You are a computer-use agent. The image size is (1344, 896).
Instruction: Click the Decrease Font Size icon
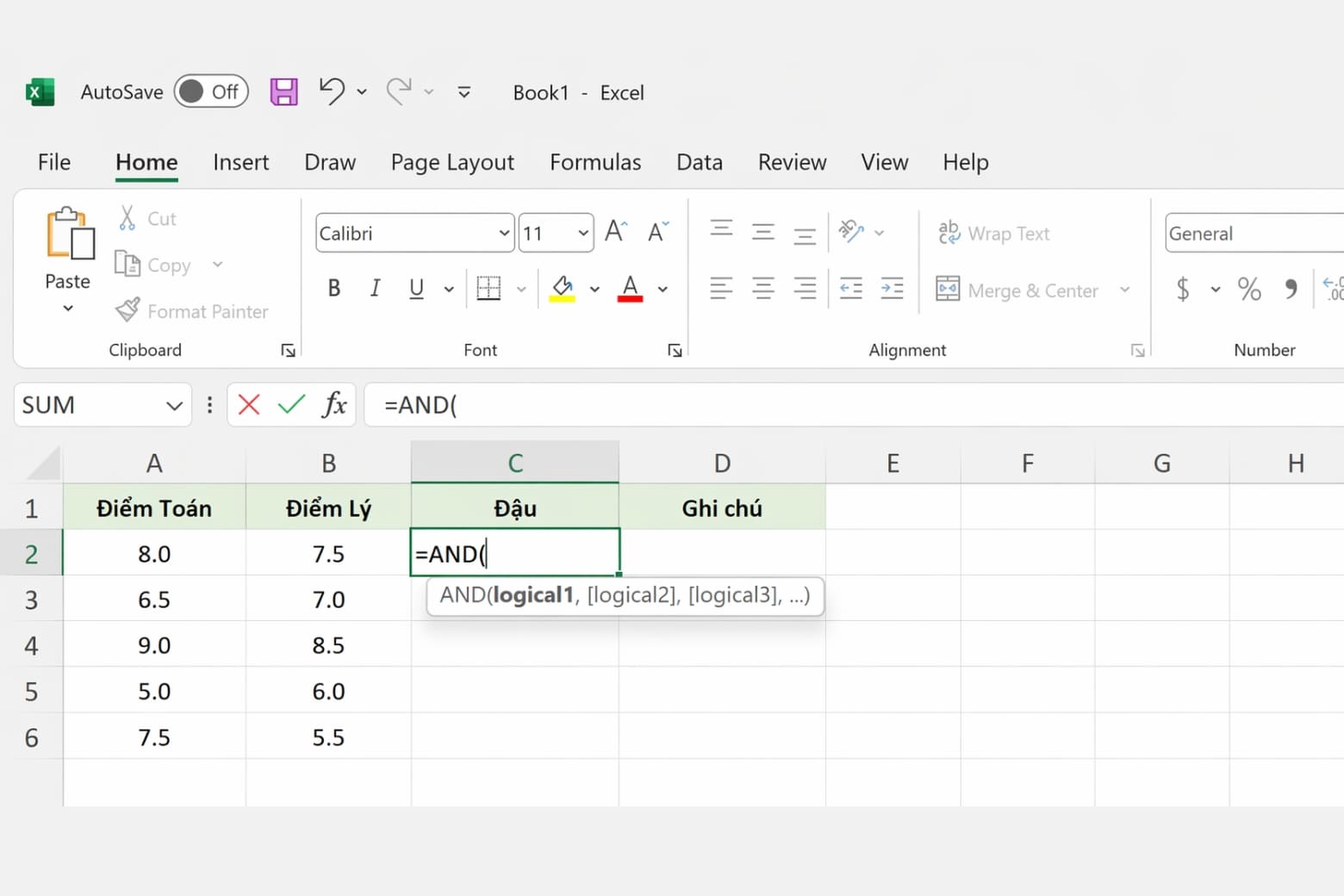[658, 232]
